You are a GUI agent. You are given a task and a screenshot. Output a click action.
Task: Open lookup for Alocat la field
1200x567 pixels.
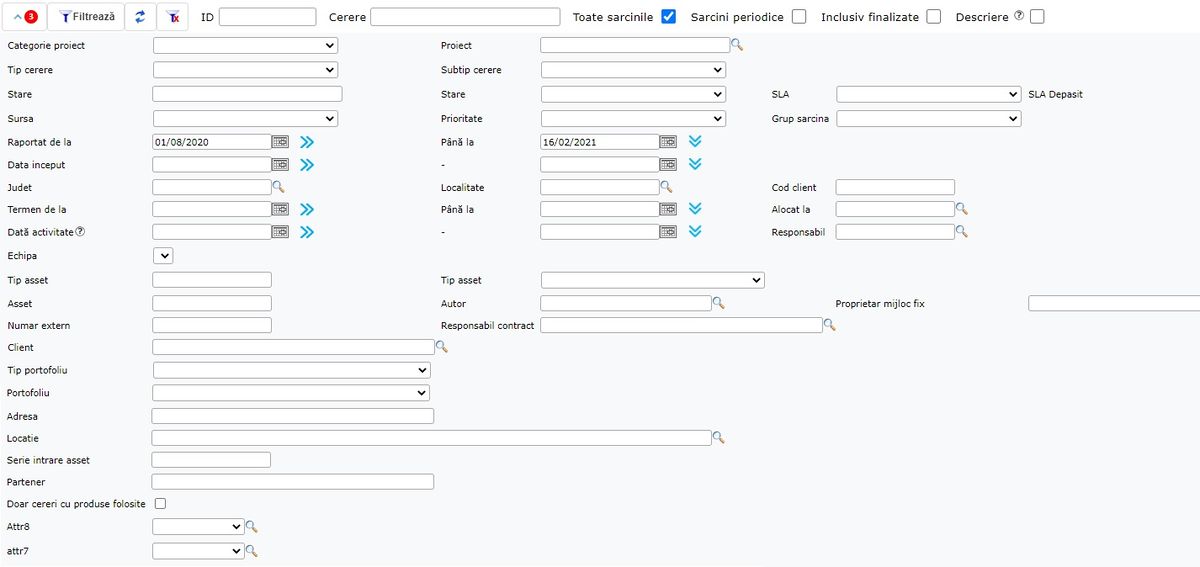tap(962, 209)
